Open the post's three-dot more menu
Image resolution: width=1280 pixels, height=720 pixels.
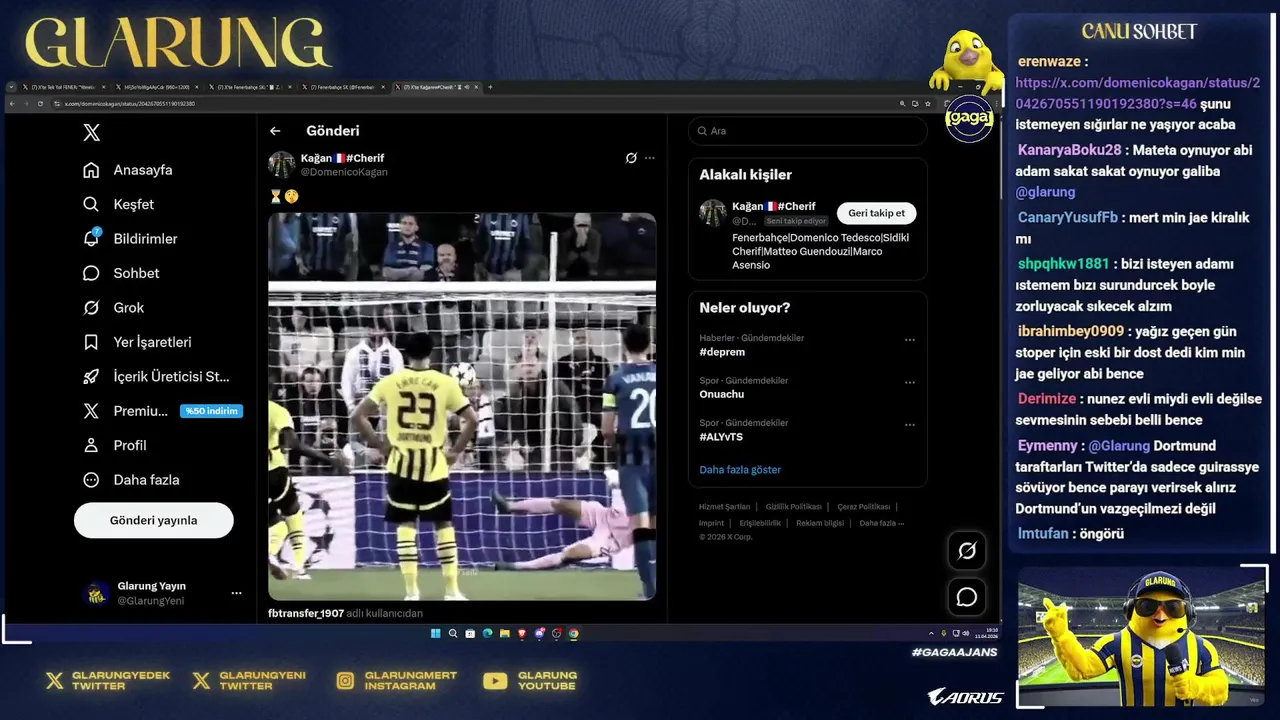[650, 158]
